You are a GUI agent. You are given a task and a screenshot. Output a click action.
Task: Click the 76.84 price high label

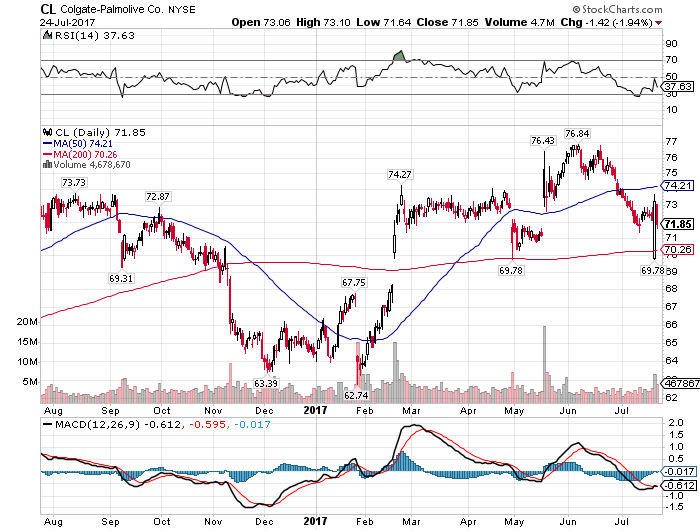pos(577,134)
